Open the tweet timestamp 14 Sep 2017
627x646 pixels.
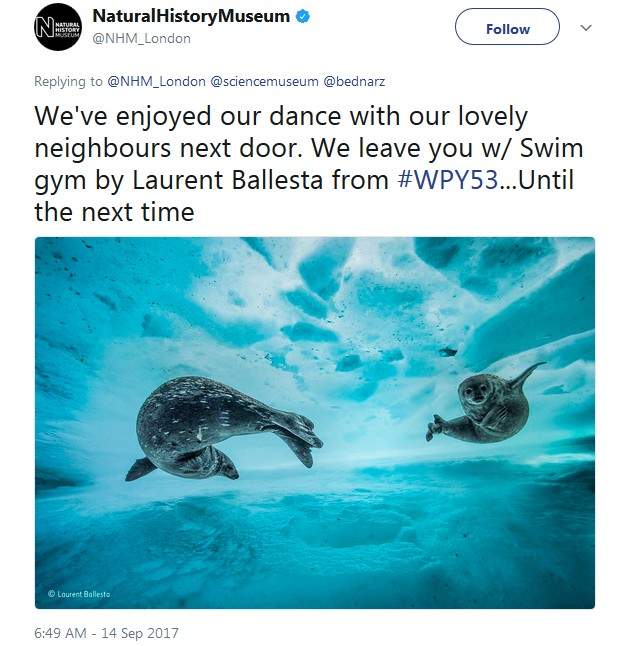point(106,632)
